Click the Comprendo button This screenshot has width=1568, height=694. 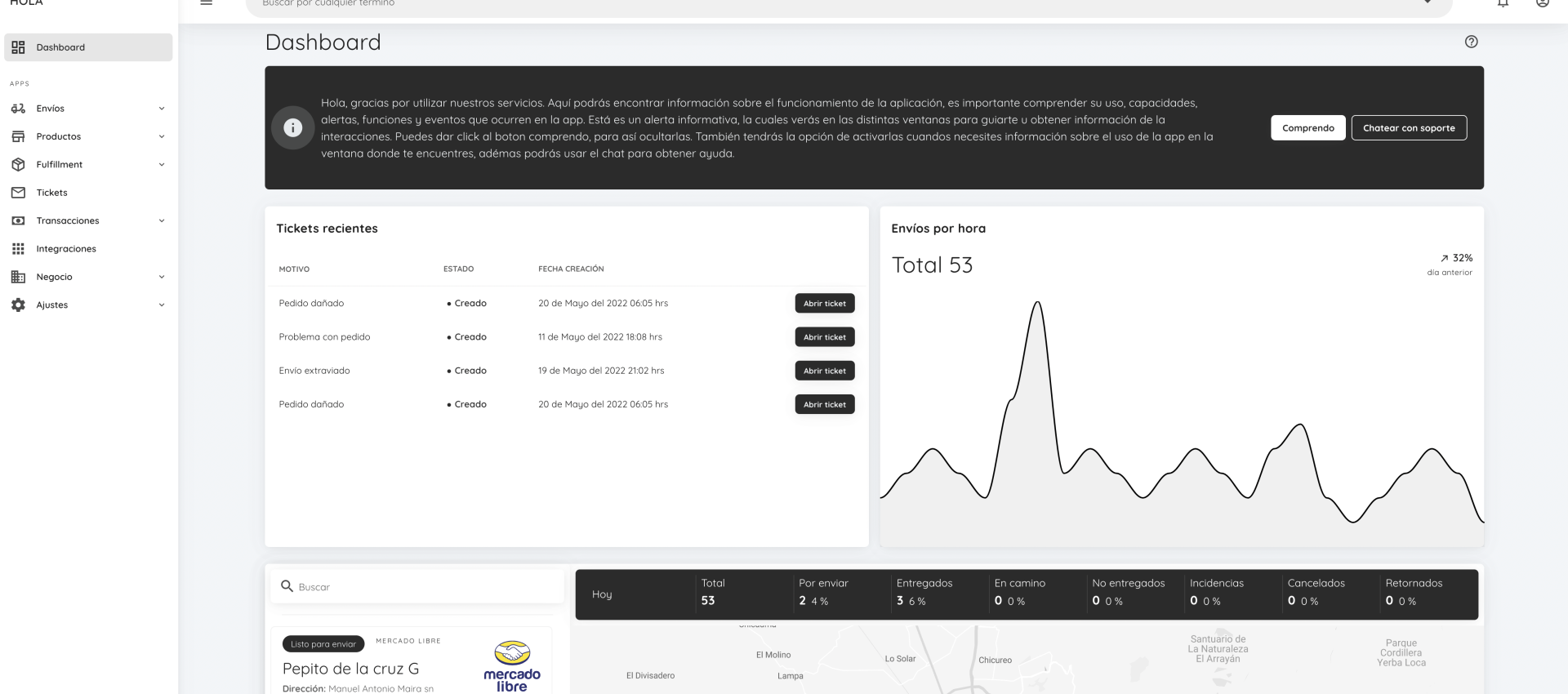point(1307,128)
